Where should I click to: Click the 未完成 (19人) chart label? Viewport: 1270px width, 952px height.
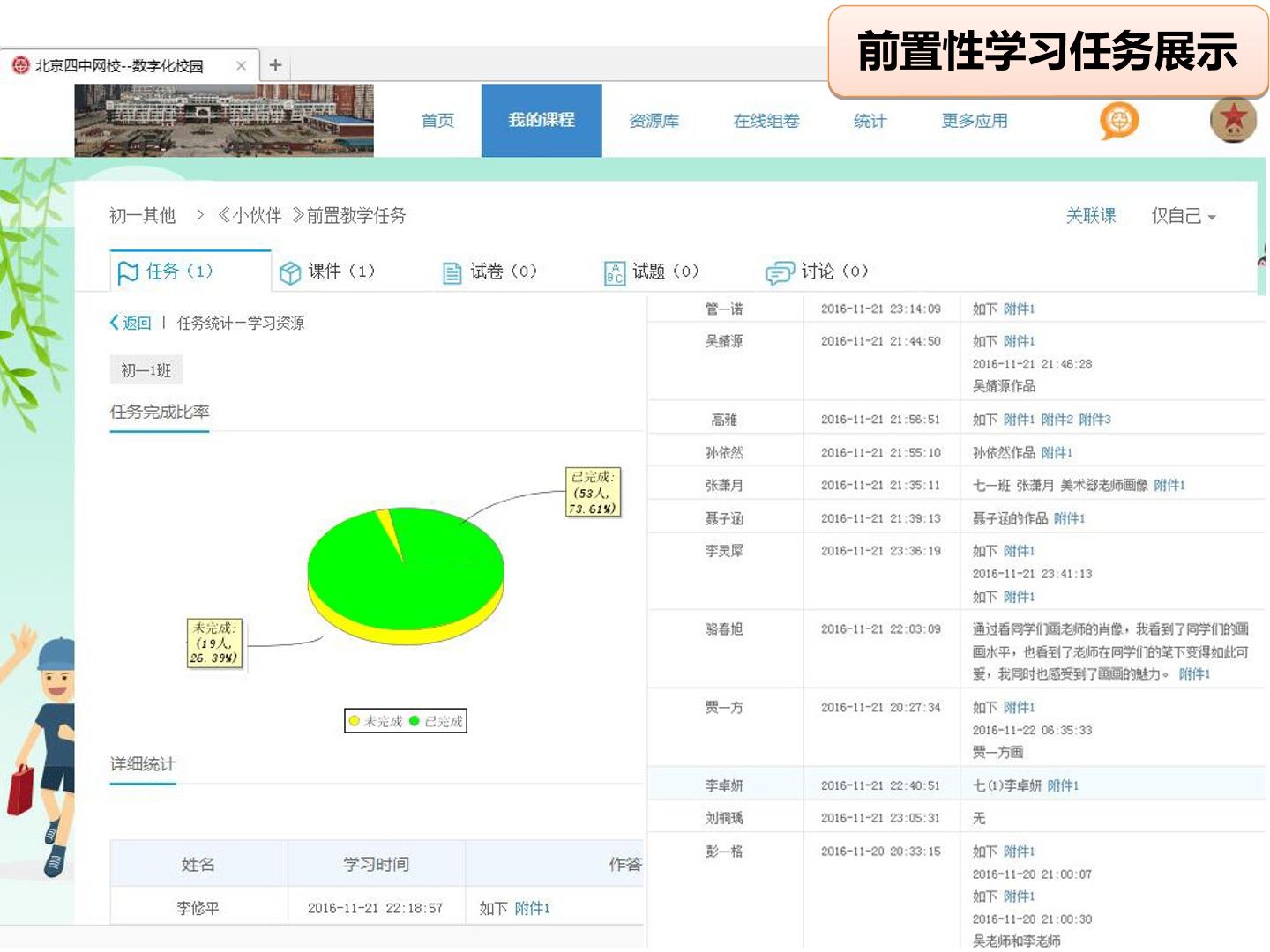pyautogui.click(x=214, y=643)
